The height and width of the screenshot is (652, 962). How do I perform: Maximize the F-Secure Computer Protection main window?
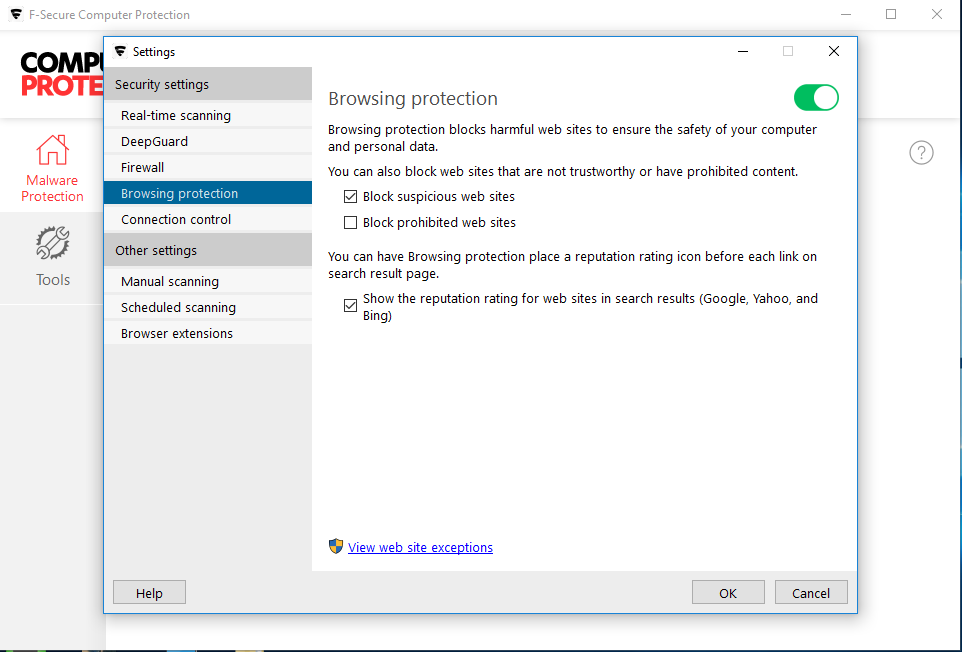pyautogui.click(x=891, y=14)
